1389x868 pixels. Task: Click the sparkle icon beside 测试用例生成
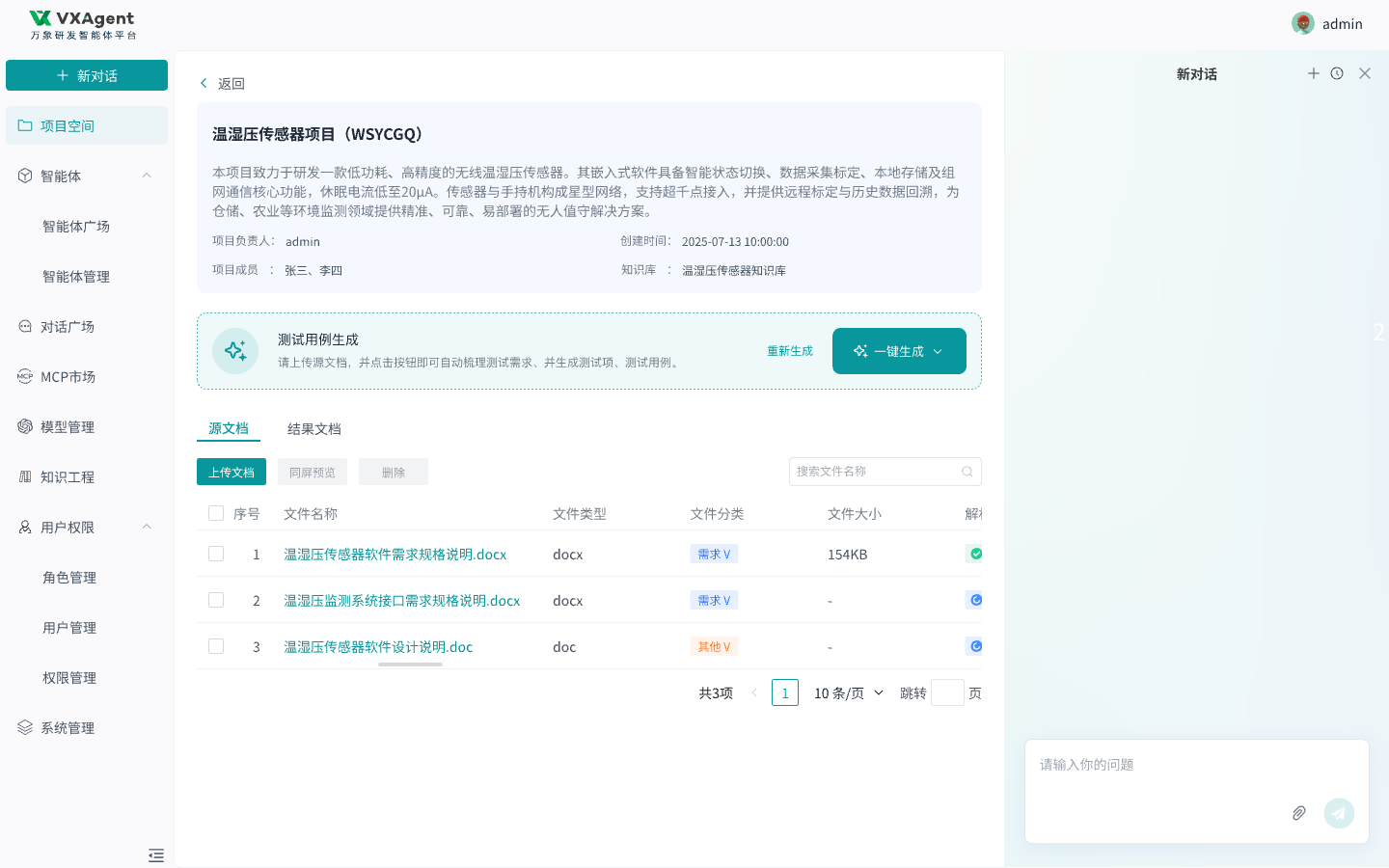point(235,351)
